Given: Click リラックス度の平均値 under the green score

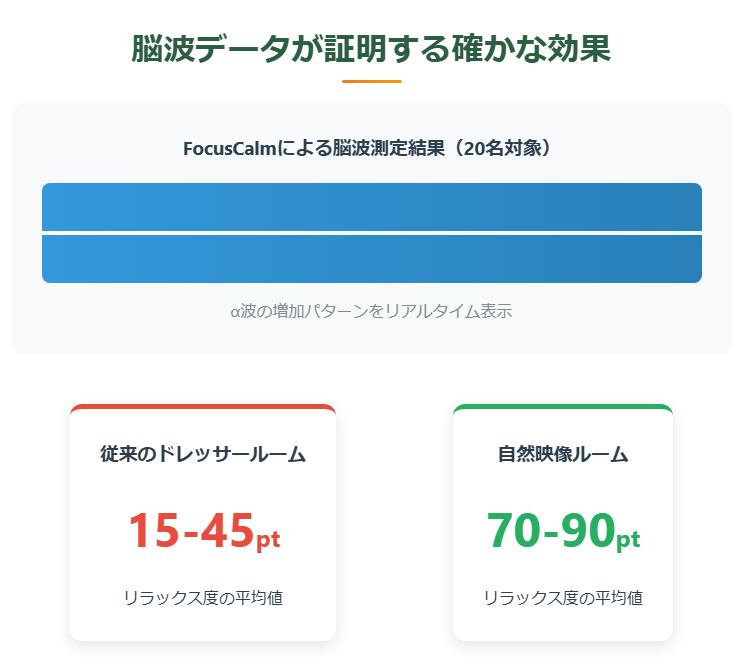Looking at the screenshot, I should point(563,598).
